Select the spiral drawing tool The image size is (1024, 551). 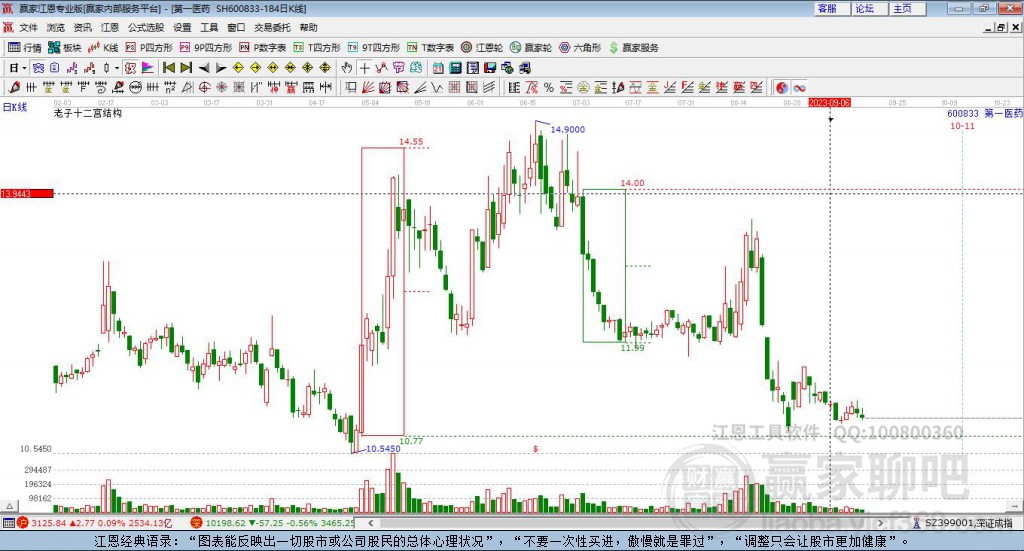[101, 87]
